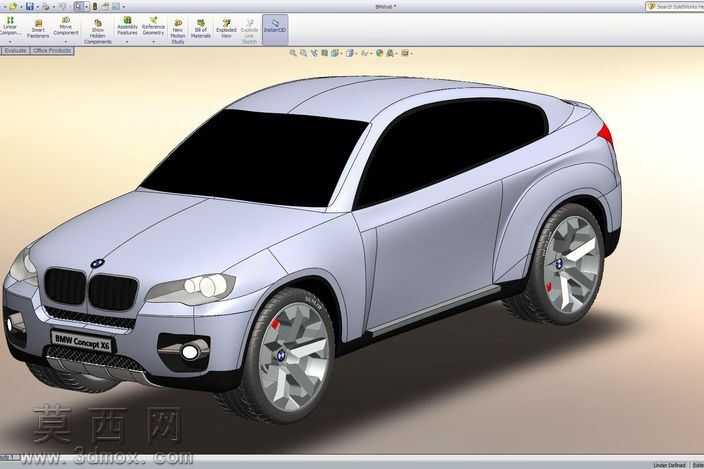This screenshot has height=469, width=704.
Task: Open the View Orientation icon
Action: [335, 53]
